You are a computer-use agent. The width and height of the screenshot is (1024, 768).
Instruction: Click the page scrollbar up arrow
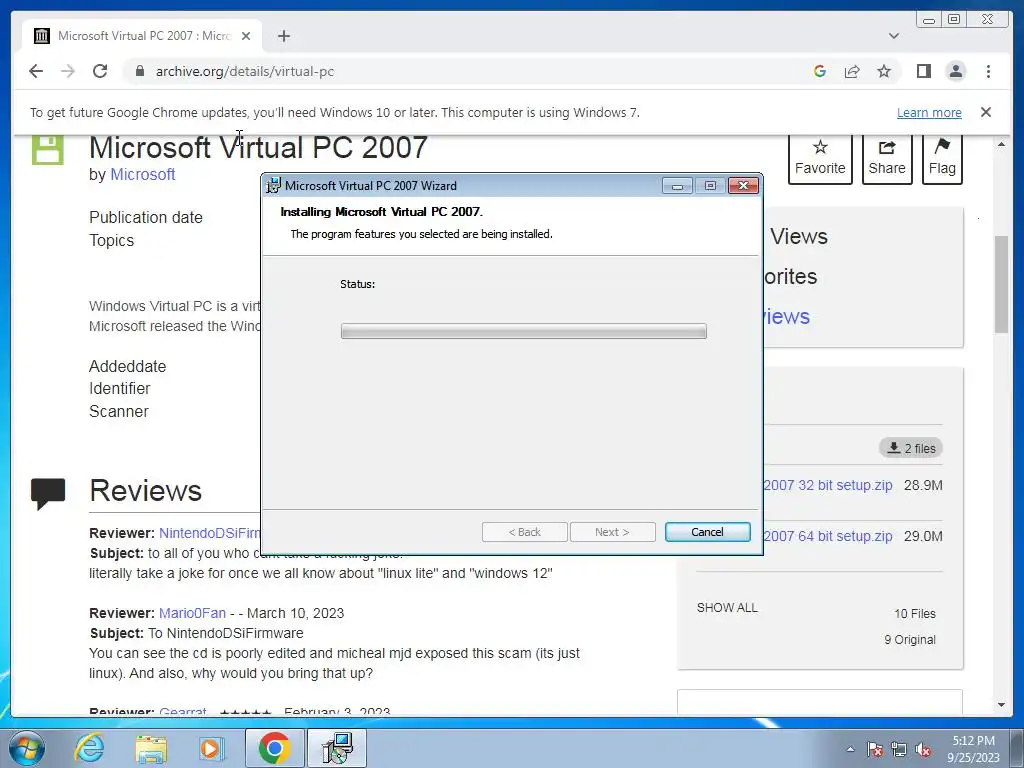[1001, 144]
